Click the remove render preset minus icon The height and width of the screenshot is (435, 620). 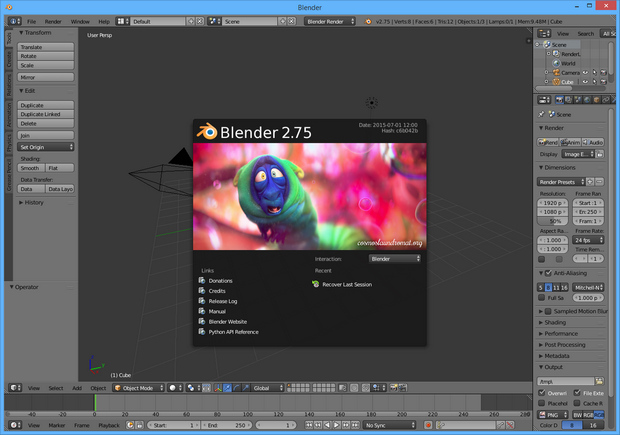[599, 182]
